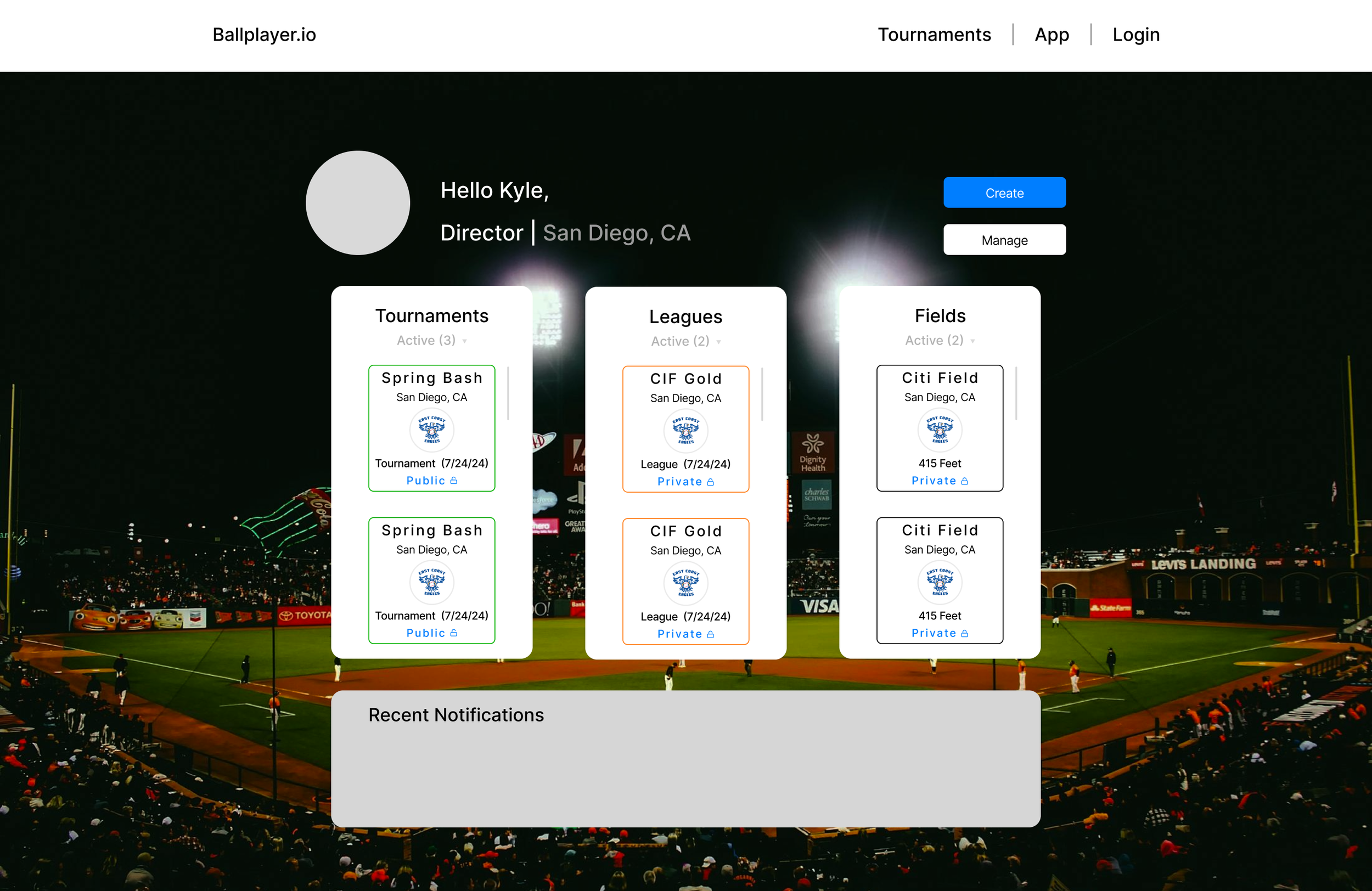Open App in the top navigation
Screen dimensions: 1372x891
point(1052,35)
